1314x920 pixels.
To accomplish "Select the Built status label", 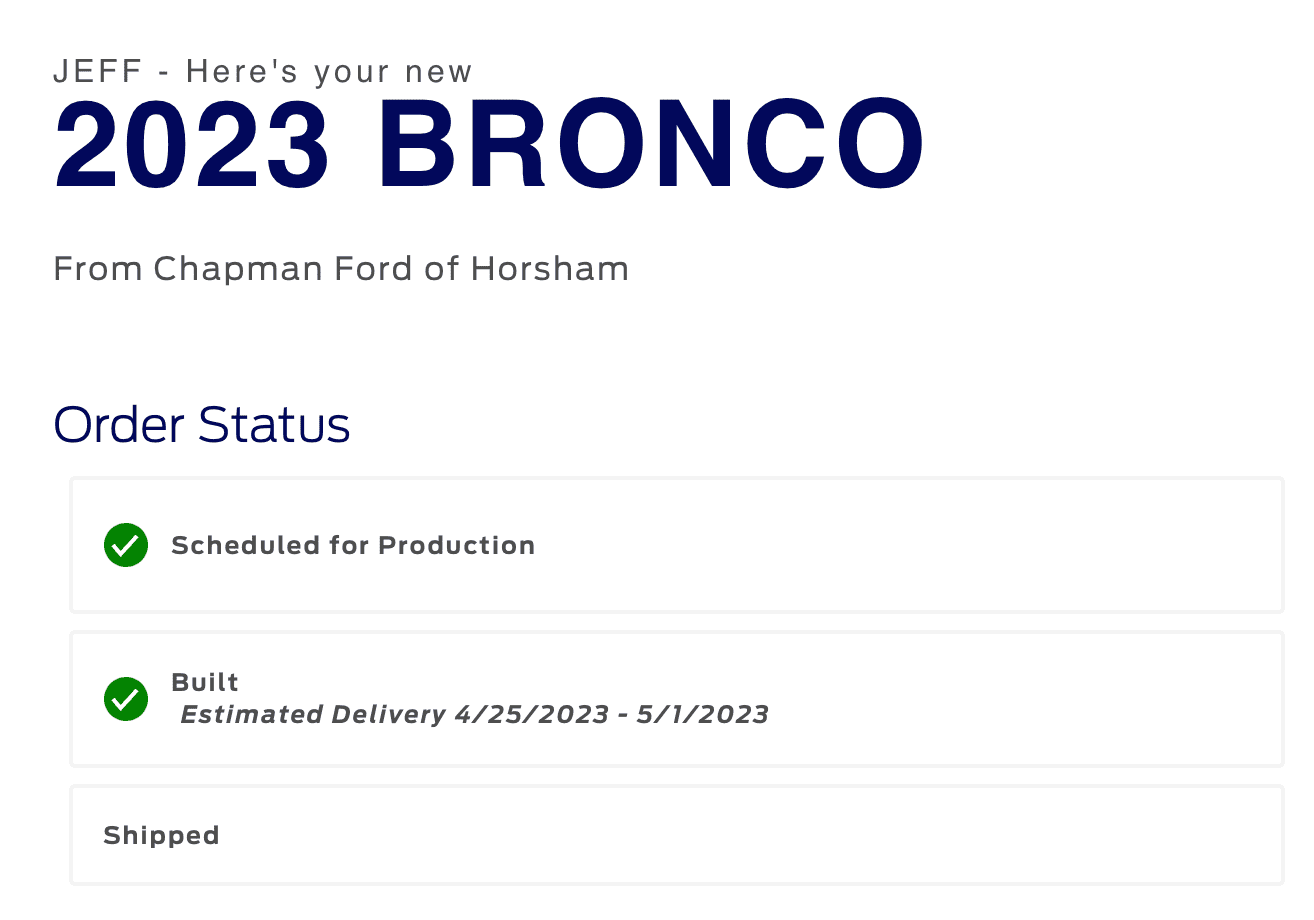I will 205,682.
